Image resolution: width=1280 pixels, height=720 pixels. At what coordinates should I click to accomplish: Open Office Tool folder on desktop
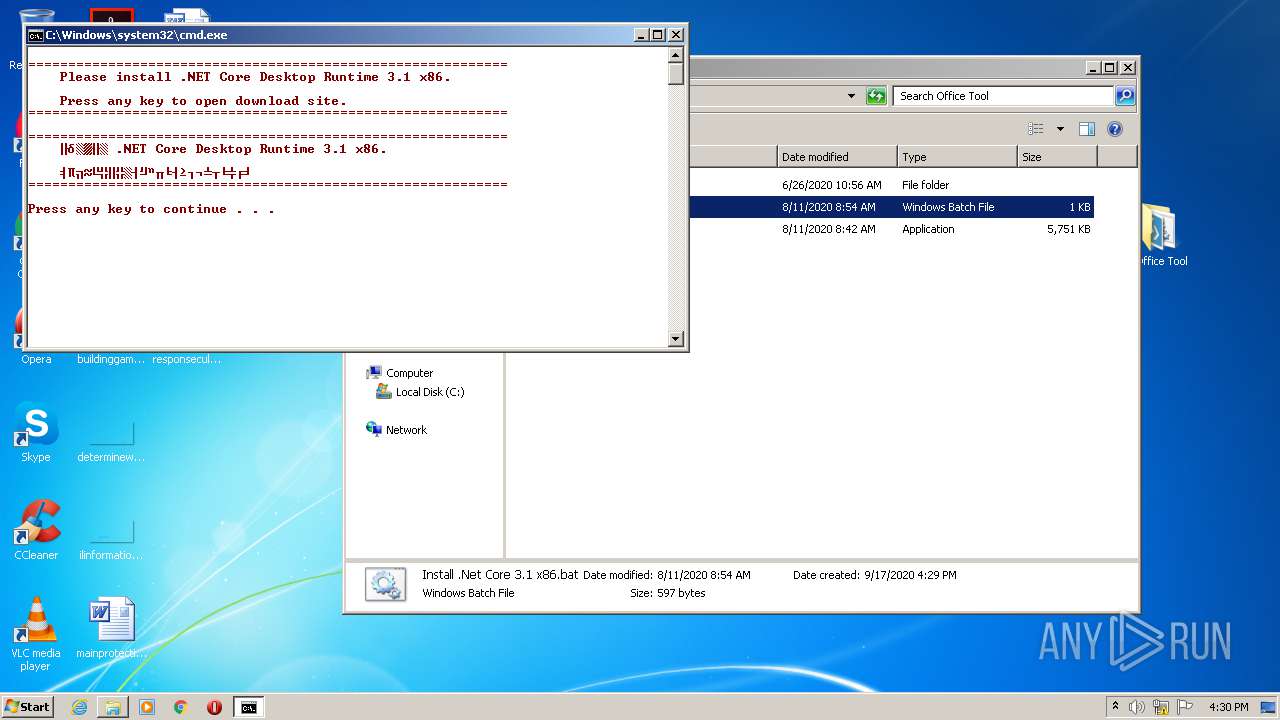[x=1160, y=235]
